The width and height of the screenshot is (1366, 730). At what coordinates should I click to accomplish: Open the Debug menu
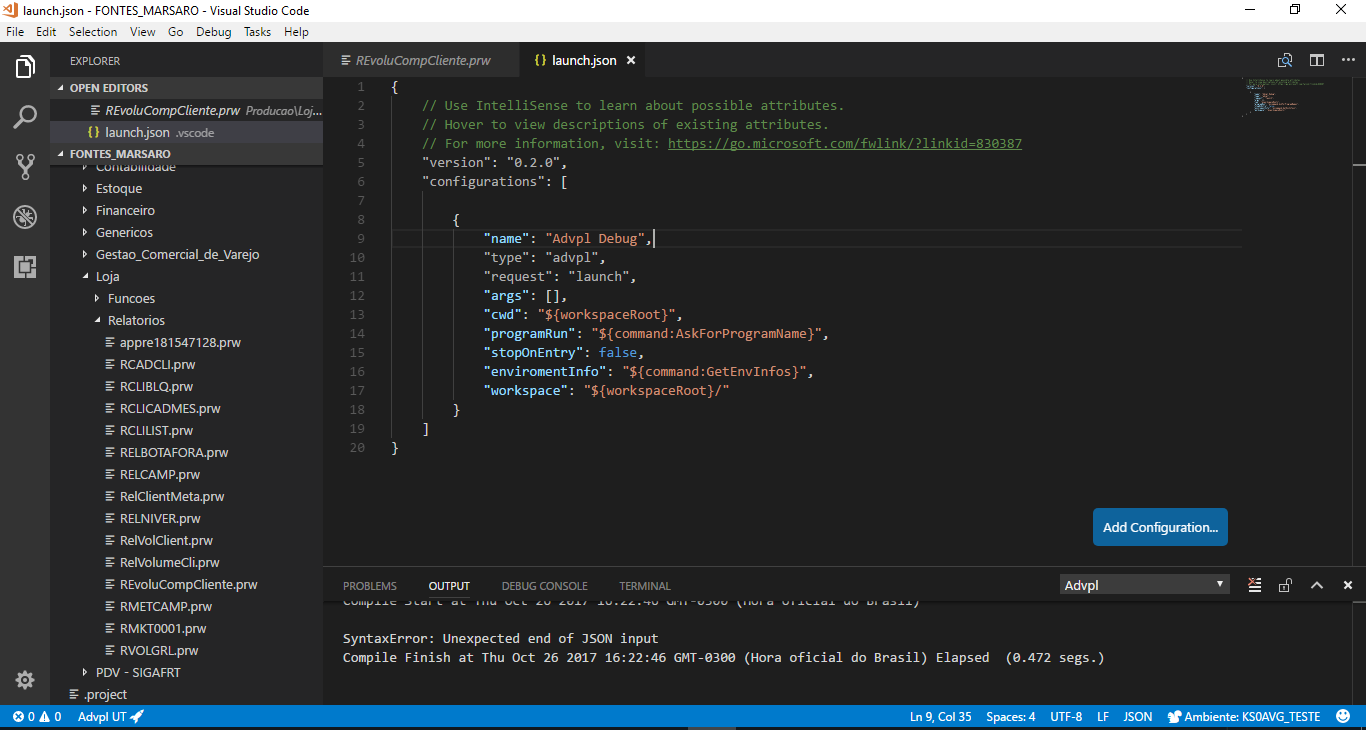[x=213, y=32]
